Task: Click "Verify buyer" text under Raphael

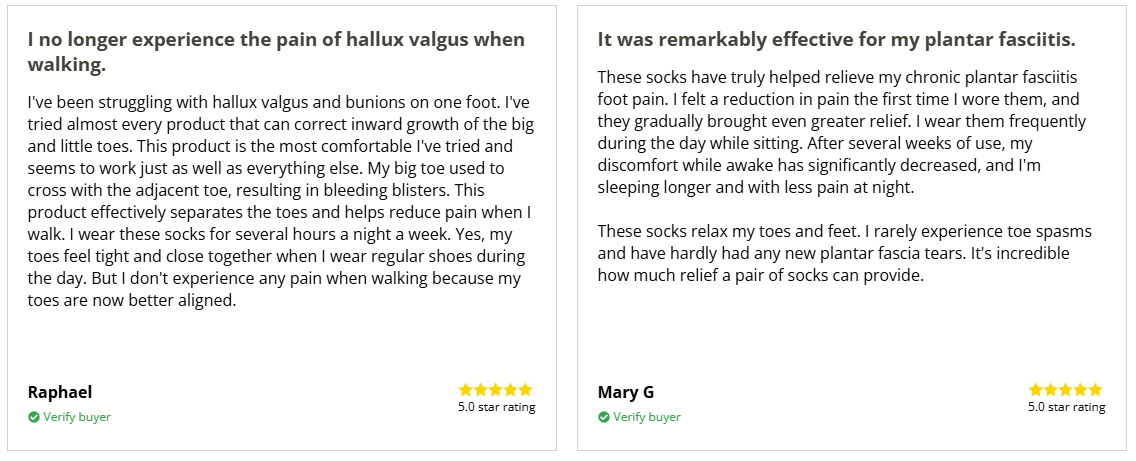Action: (x=77, y=417)
